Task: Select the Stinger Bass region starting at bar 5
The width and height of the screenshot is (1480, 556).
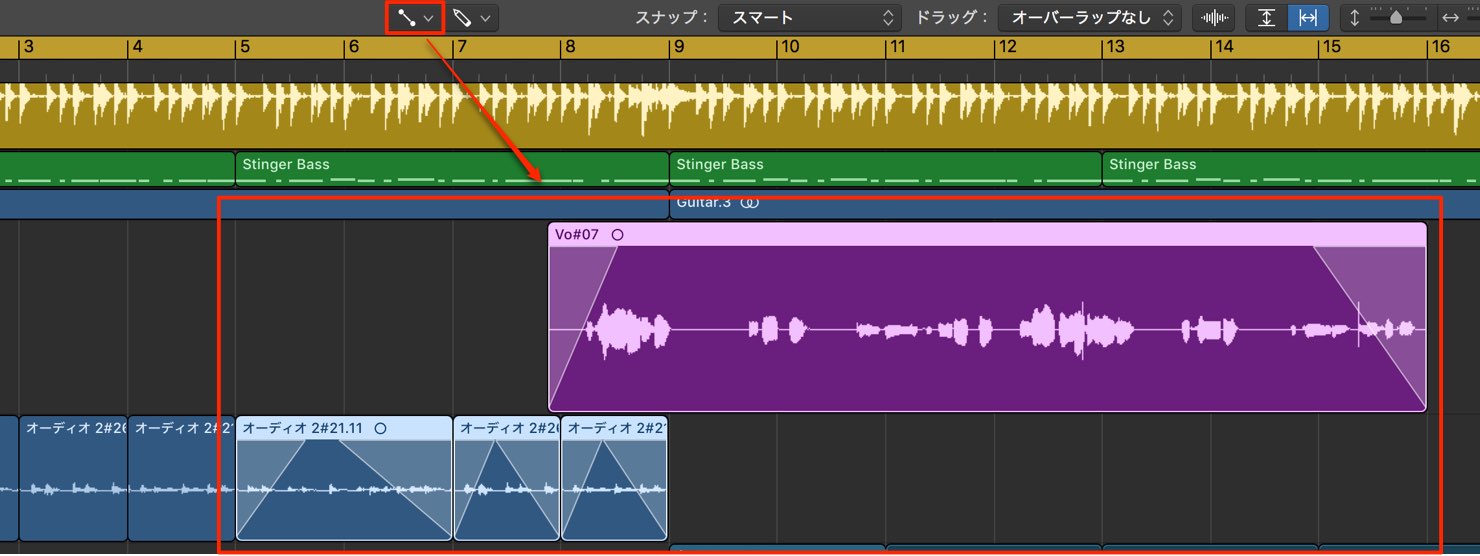Action: 452,169
